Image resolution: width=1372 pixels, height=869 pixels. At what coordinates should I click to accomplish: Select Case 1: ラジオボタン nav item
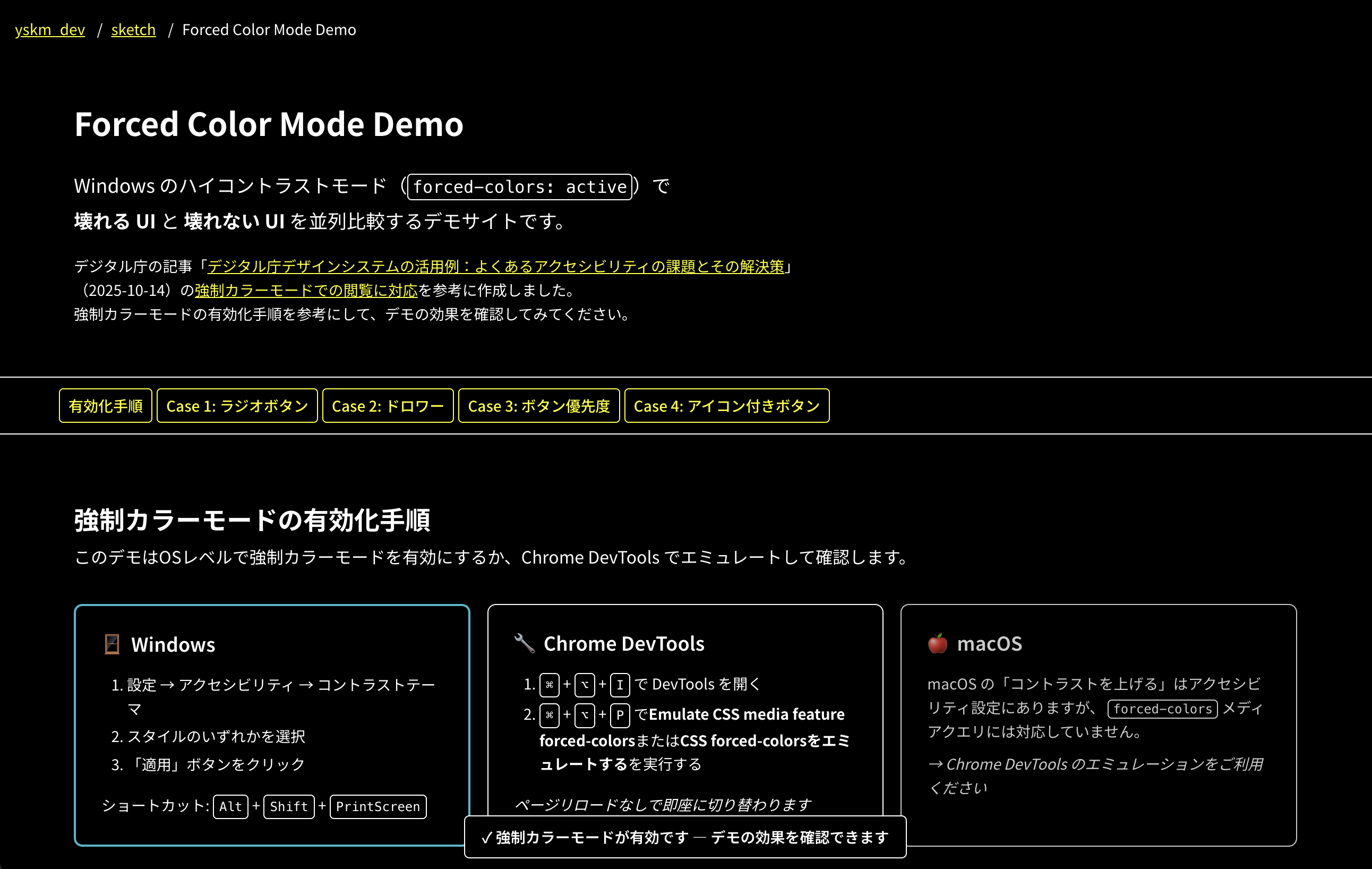[237, 406]
